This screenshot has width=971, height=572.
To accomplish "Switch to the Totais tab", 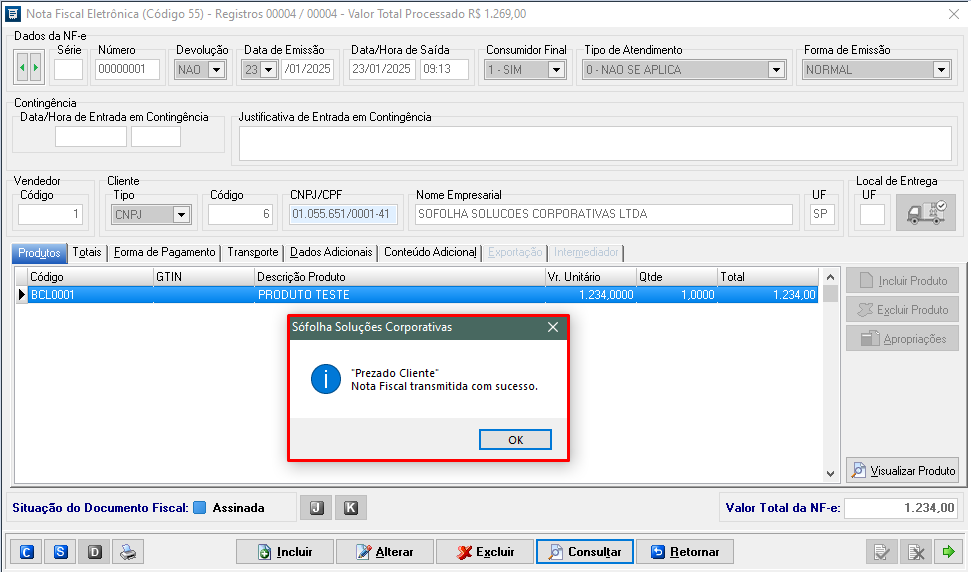I will [87, 252].
